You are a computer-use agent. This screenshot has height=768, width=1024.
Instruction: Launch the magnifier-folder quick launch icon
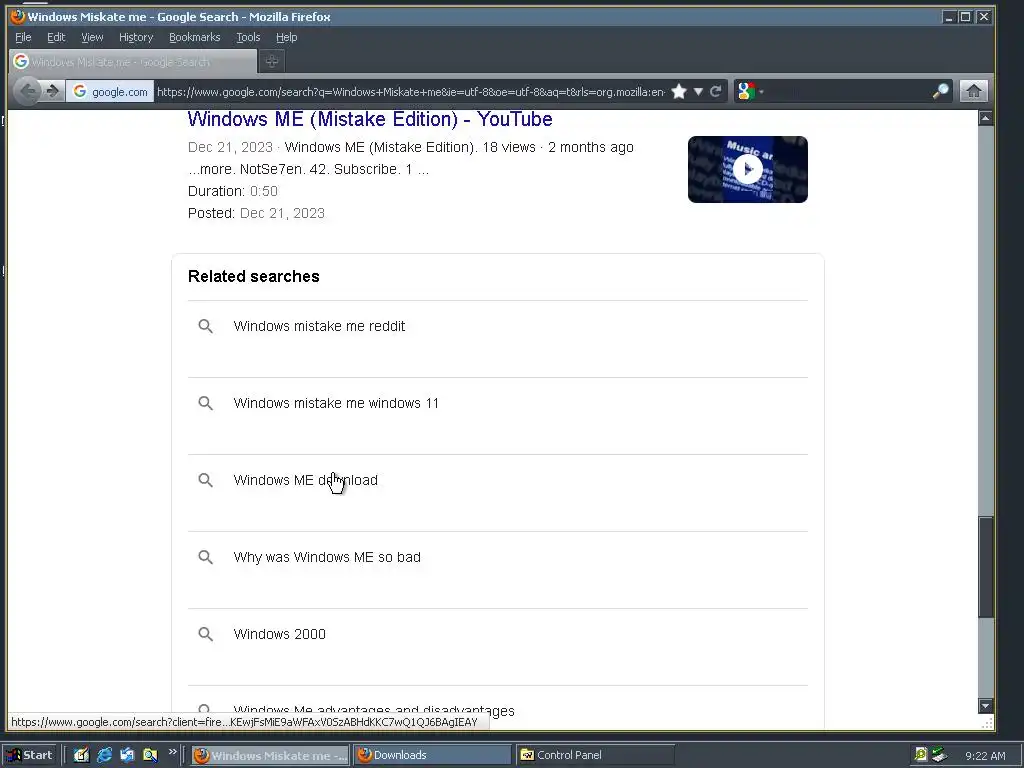click(150, 755)
